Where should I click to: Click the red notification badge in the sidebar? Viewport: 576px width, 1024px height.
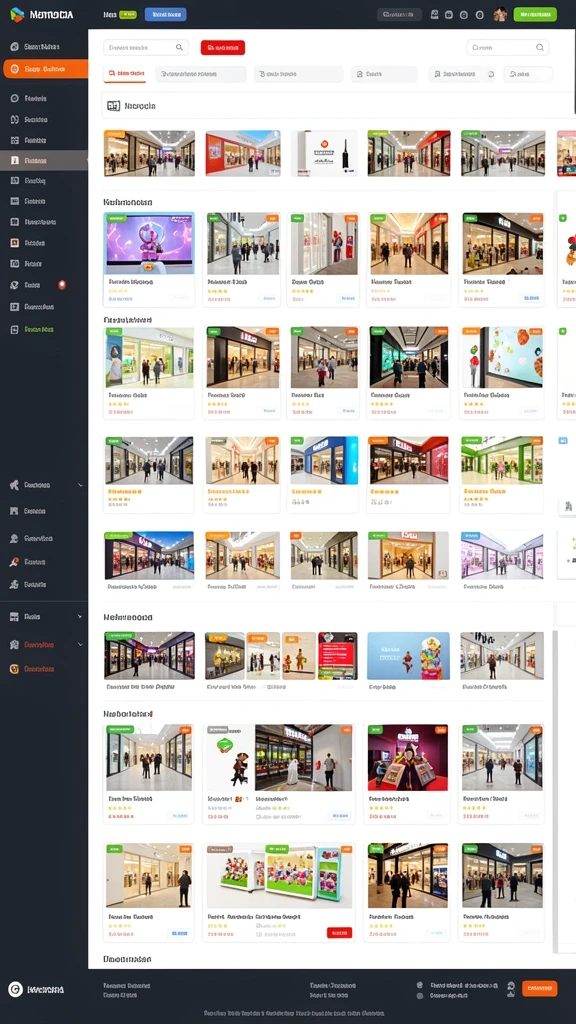(x=62, y=285)
